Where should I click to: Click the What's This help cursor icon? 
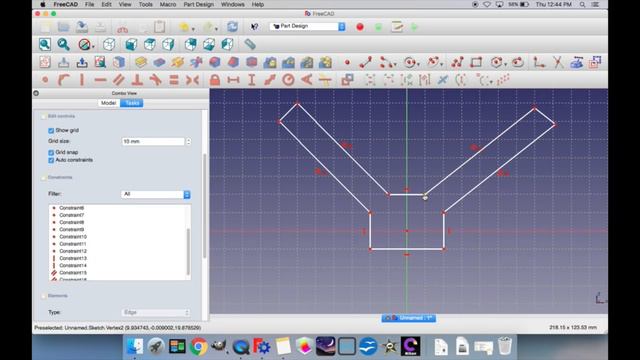click(254, 27)
